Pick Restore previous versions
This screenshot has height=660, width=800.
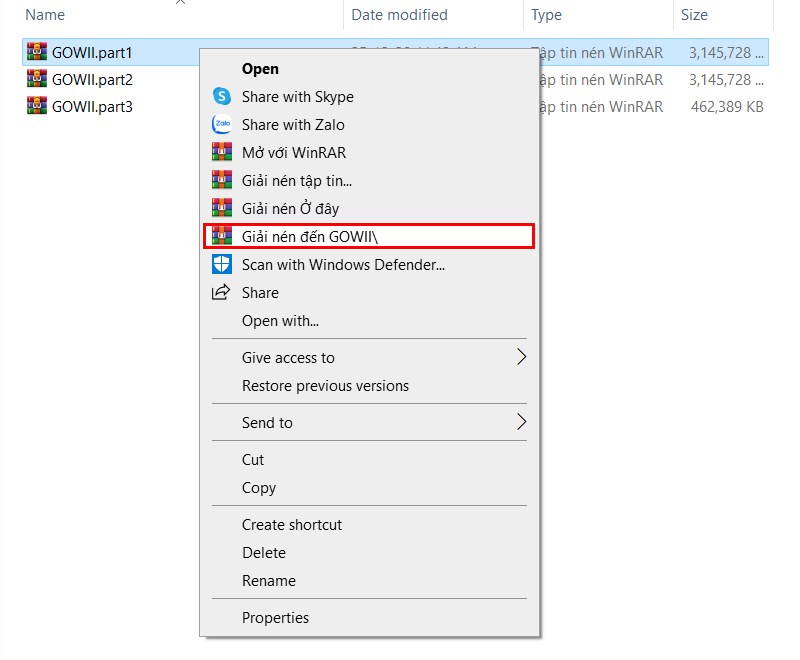325,386
